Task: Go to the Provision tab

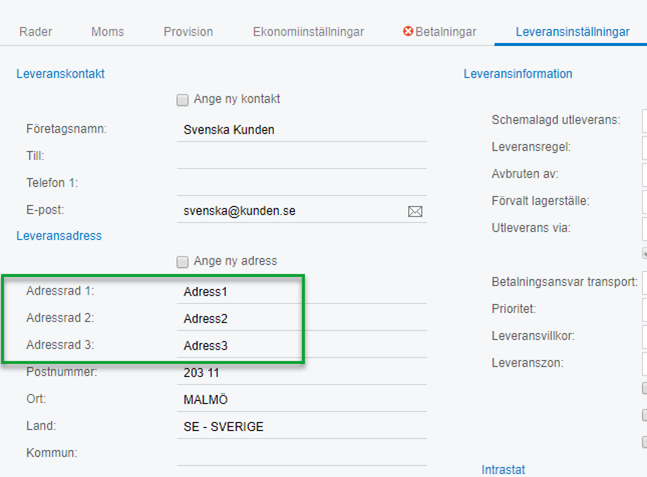Action: [x=188, y=32]
